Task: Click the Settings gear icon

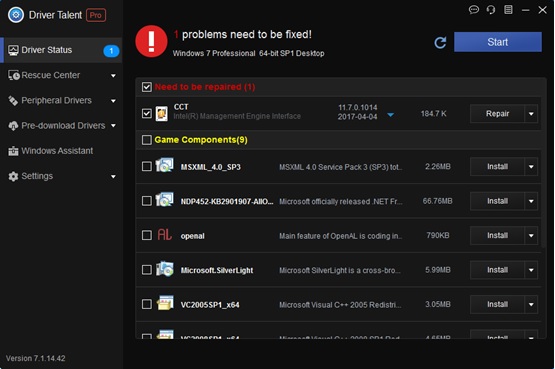Action: pos(13,176)
